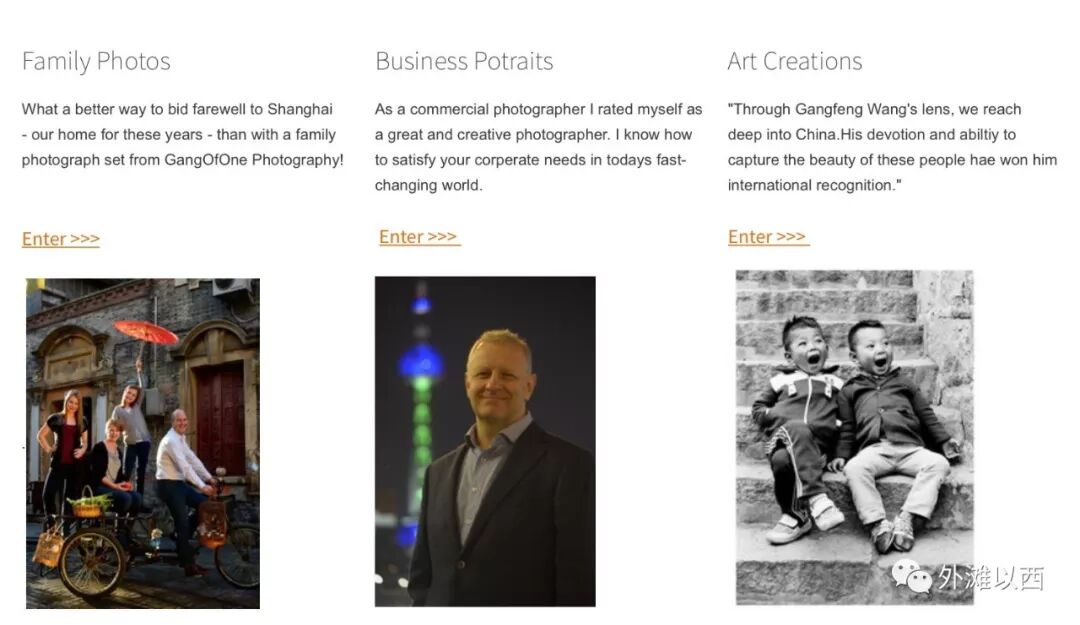Click the red umbrella in family photo
Screen dimensions: 1080x625
(x=146, y=332)
